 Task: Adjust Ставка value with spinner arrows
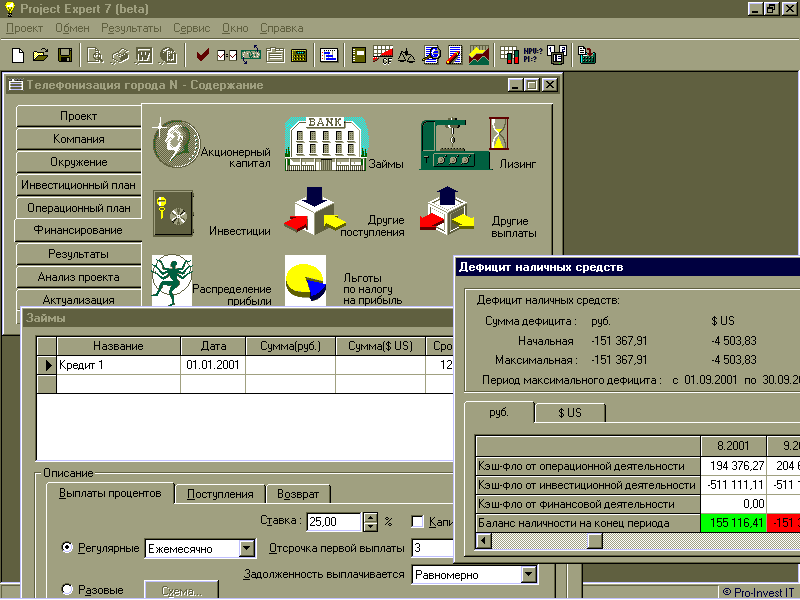tap(370, 521)
